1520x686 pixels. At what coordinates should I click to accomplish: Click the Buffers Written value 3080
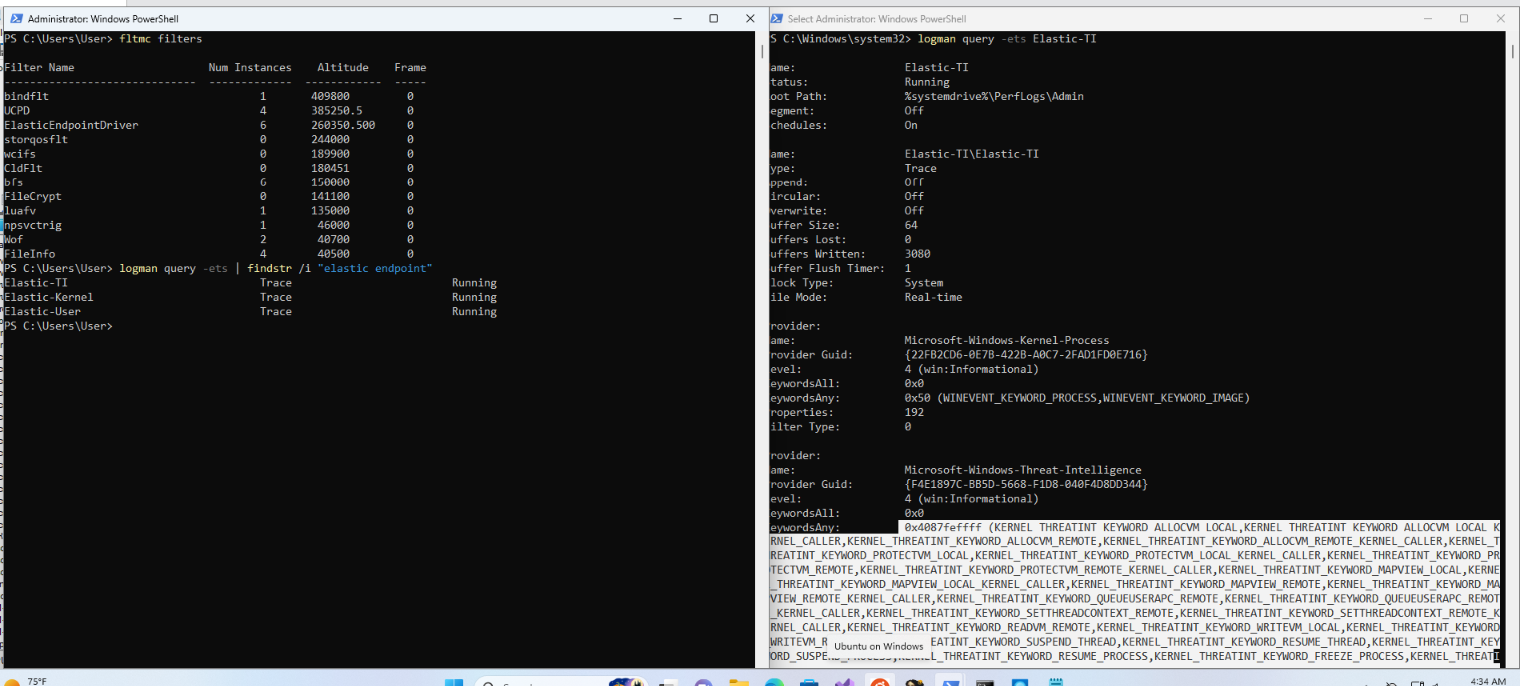(917, 254)
